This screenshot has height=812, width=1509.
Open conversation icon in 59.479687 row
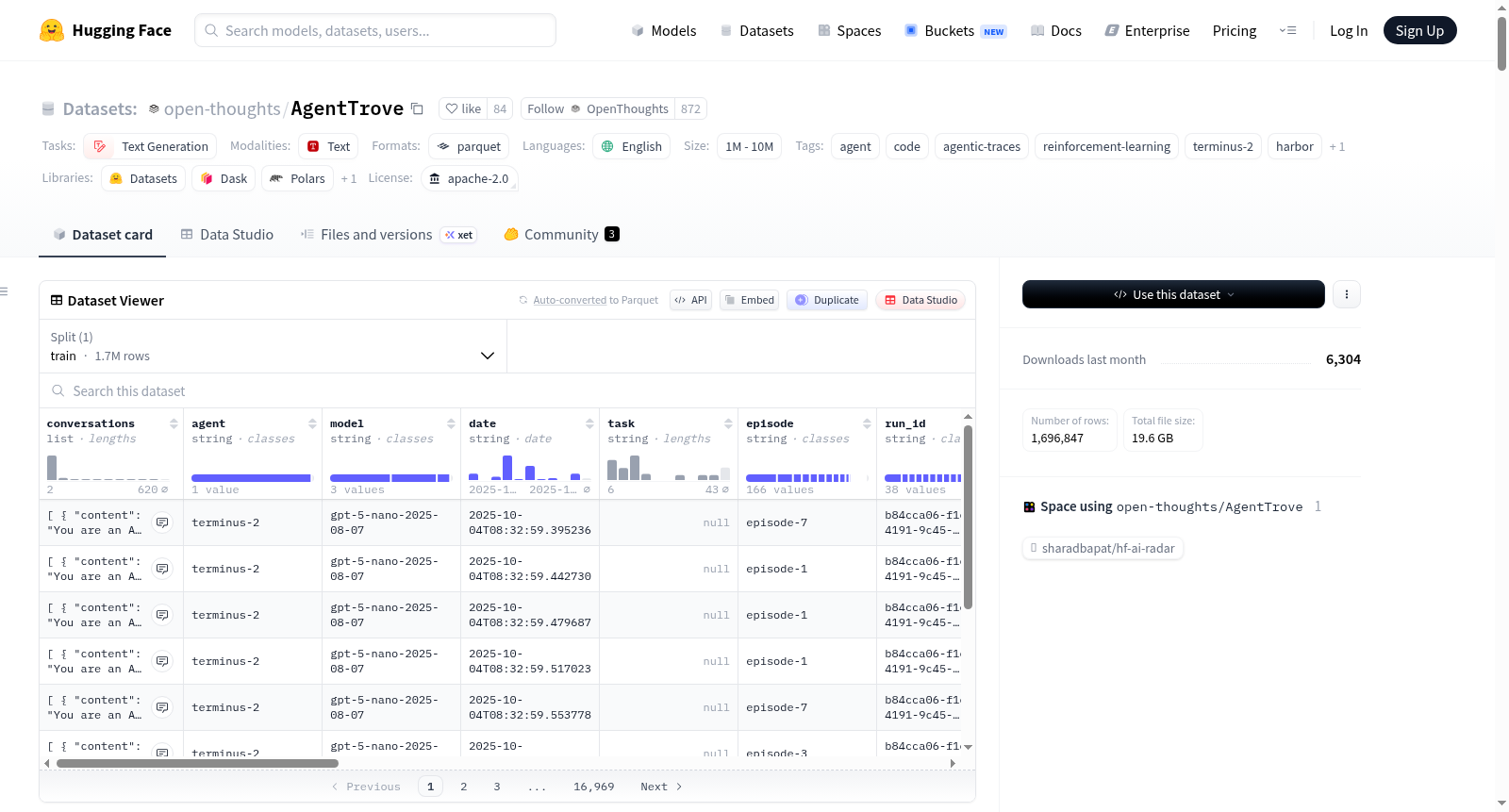(162, 615)
